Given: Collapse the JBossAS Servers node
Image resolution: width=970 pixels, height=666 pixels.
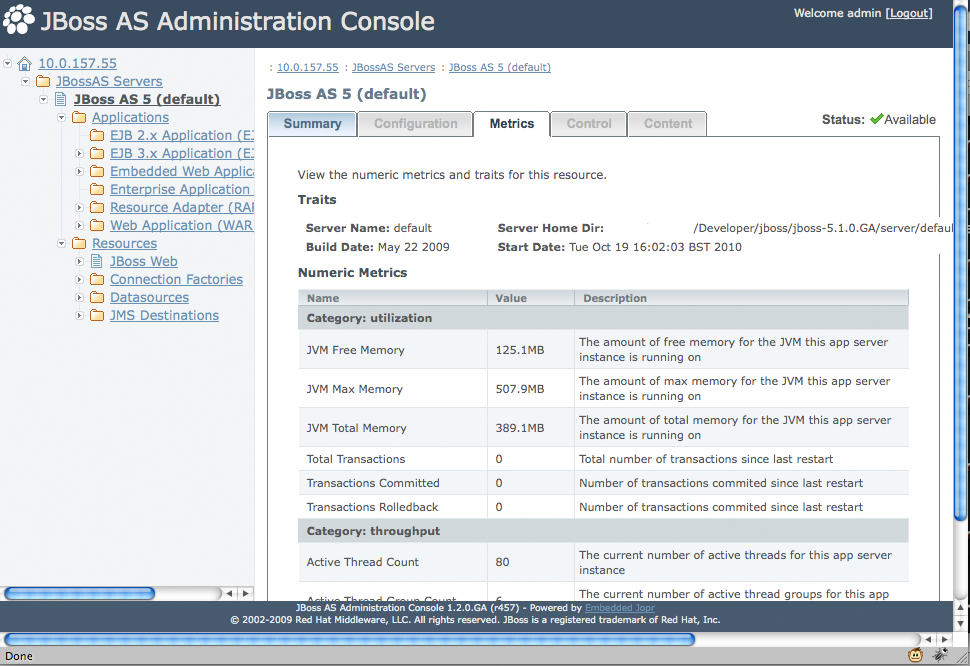Looking at the screenshot, I should click(x=25, y=81).
